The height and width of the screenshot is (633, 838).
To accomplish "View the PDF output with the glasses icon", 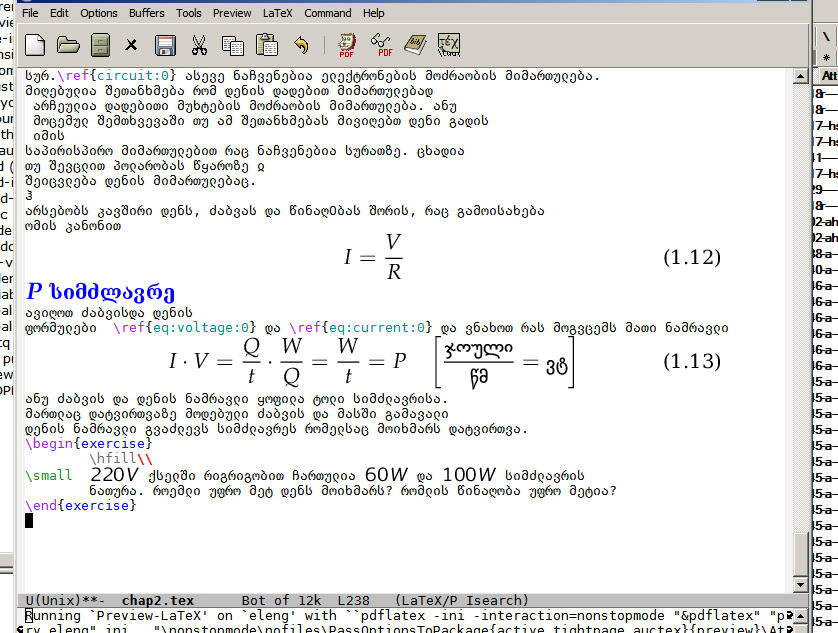I will point(381,45).
